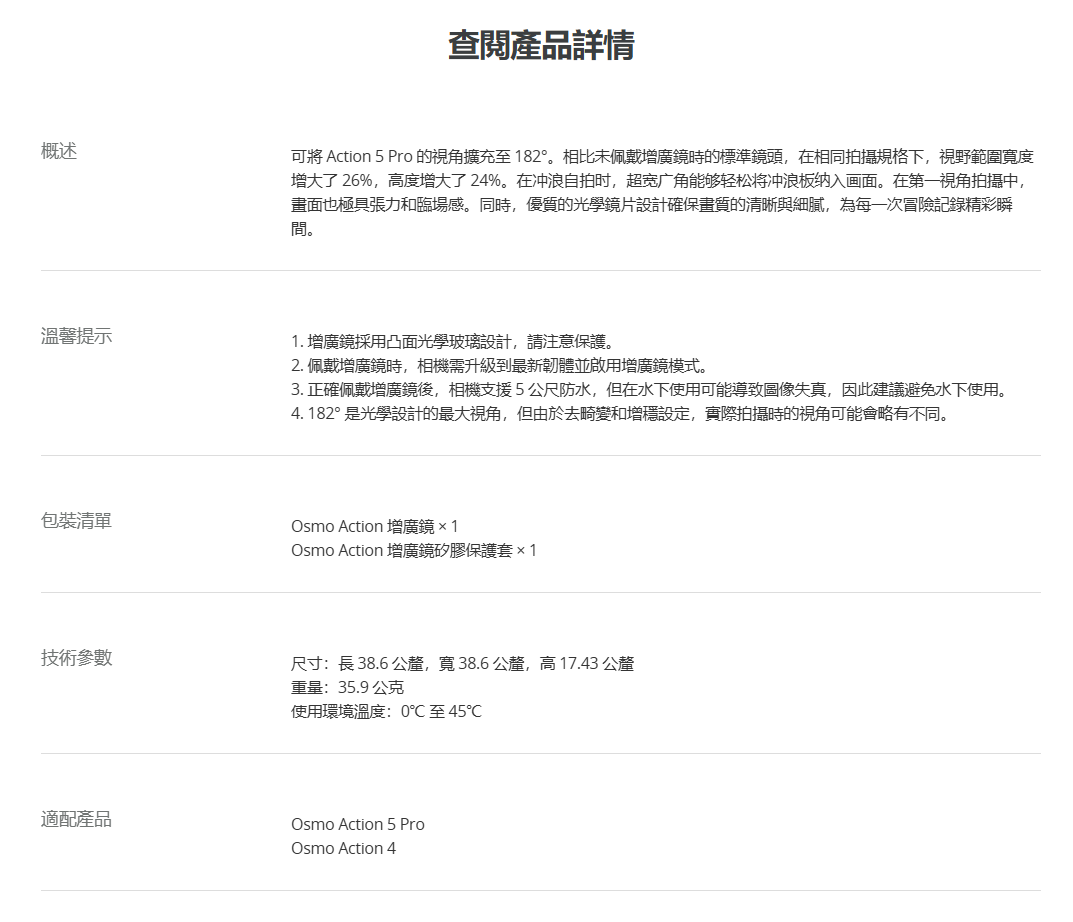Open Osmo Action 5 Pro under 適配產品
1073x922 pixels.
pyautogui.click(x=358, y=825)
